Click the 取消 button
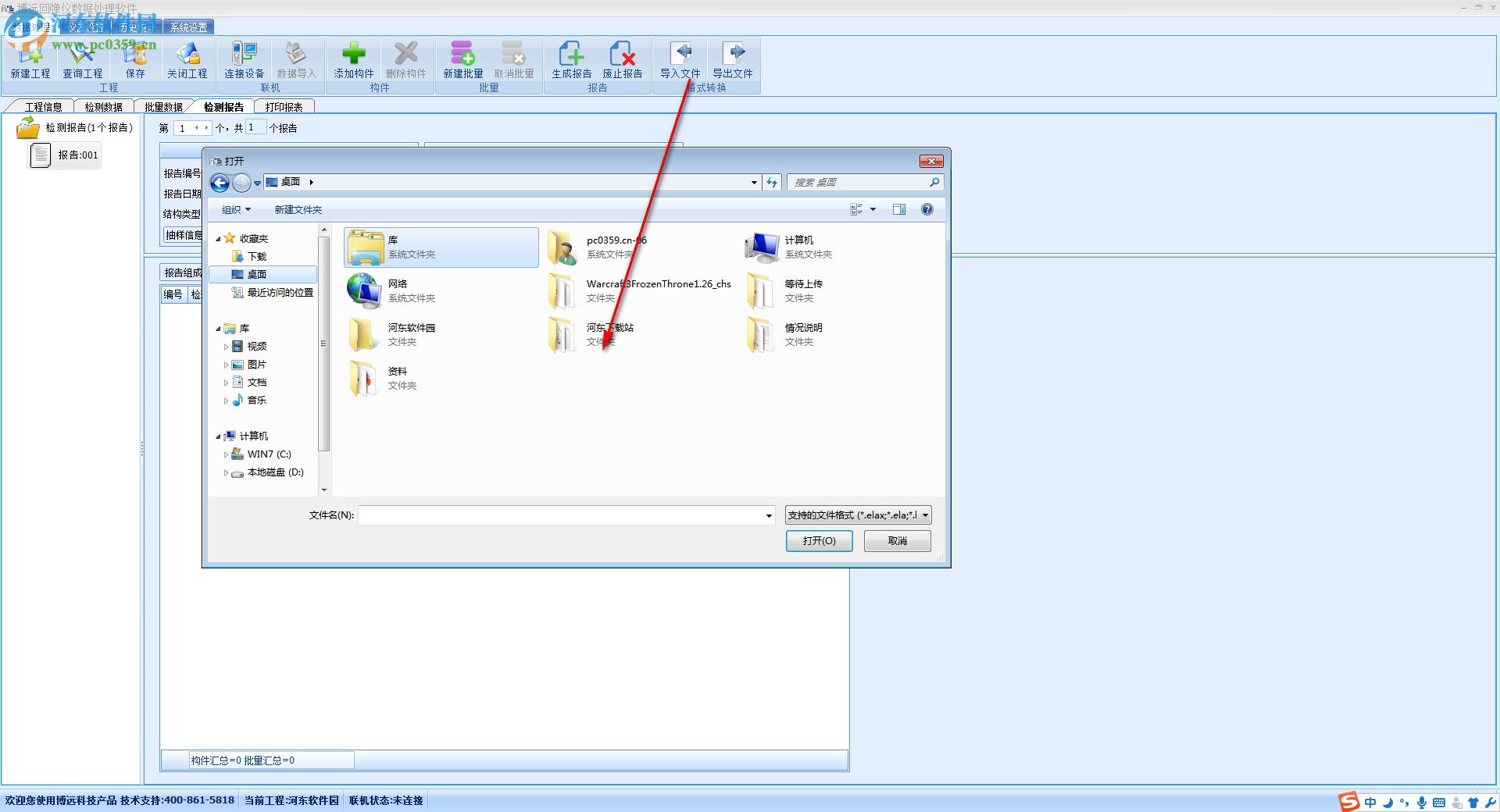 point(897,541)
